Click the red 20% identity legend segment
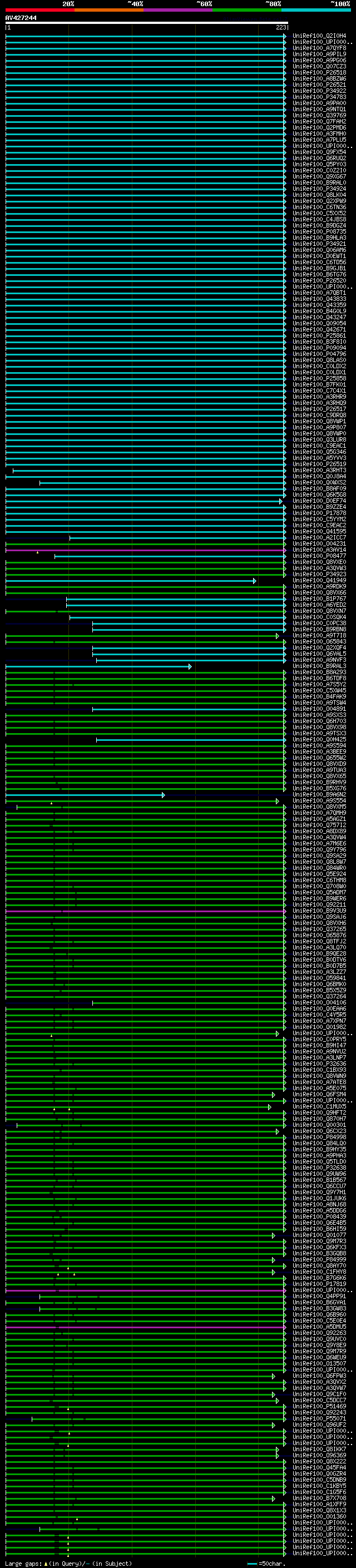Viewport: 356px width, 1568px height. 39,10
